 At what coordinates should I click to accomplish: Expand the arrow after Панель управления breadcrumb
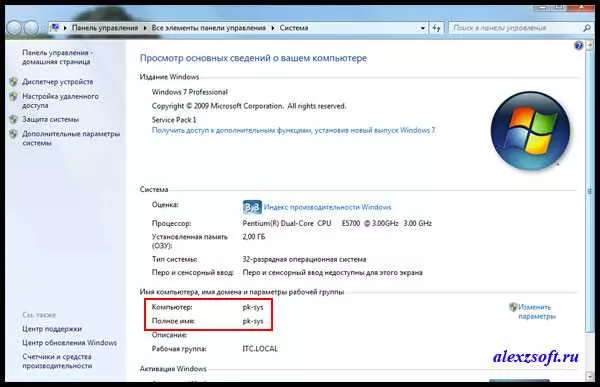[145, 28]
